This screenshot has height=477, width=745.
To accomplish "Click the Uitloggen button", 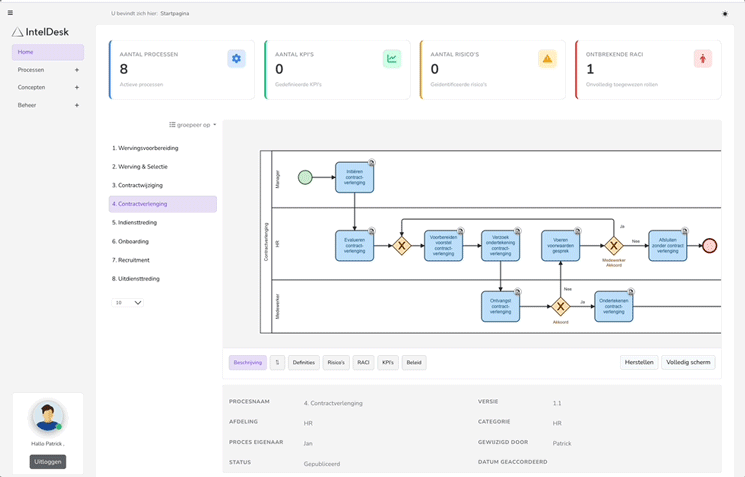I will [48, 462].
